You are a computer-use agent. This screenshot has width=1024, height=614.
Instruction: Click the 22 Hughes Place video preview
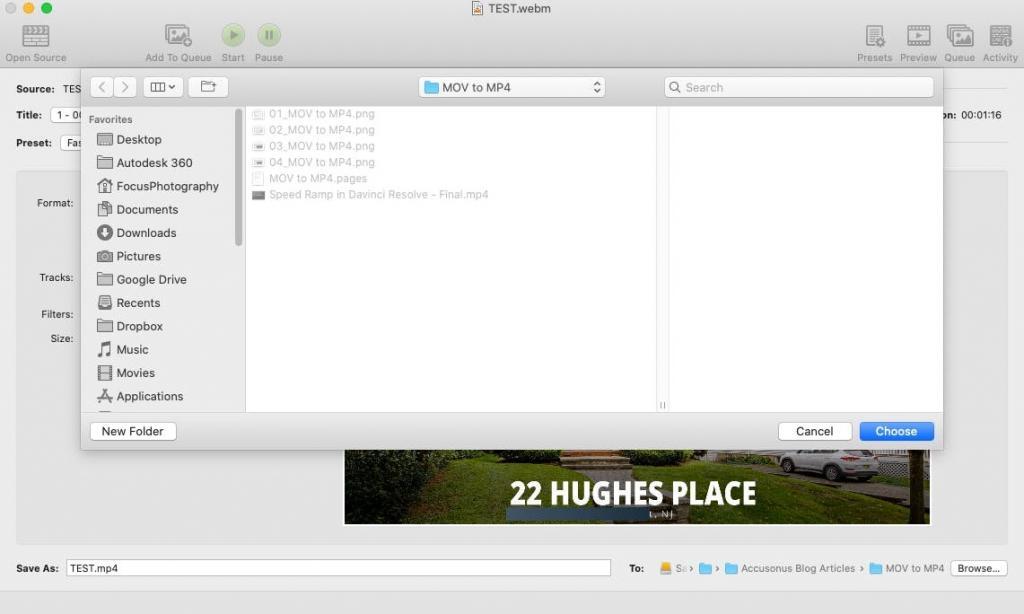(637, 487)
